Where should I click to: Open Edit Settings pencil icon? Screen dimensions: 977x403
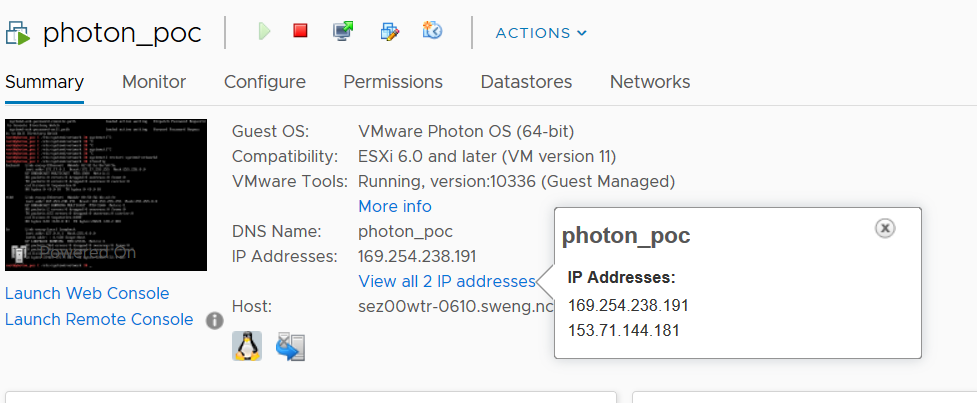389,31
